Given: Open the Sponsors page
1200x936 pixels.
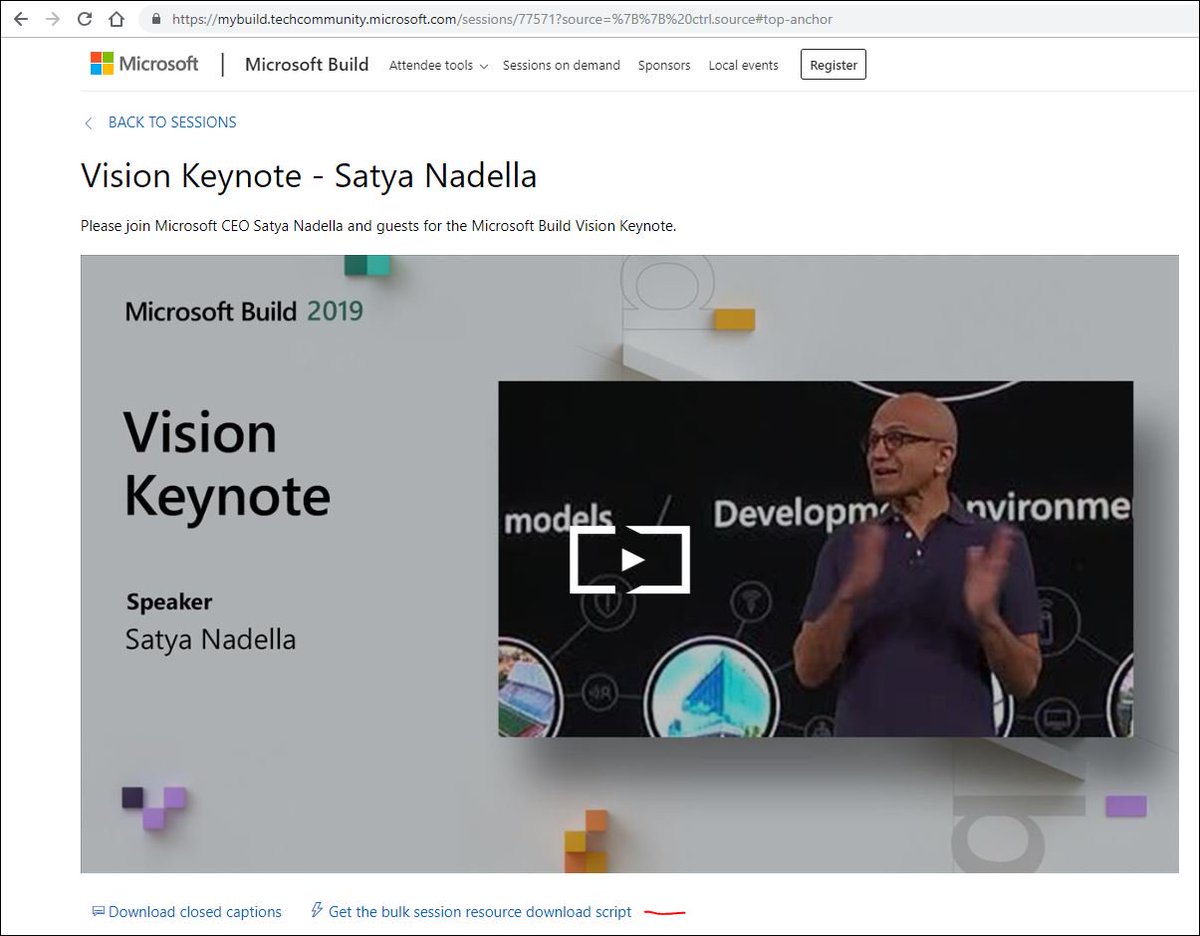Looking at the screenshot, I should pos(664,65).
